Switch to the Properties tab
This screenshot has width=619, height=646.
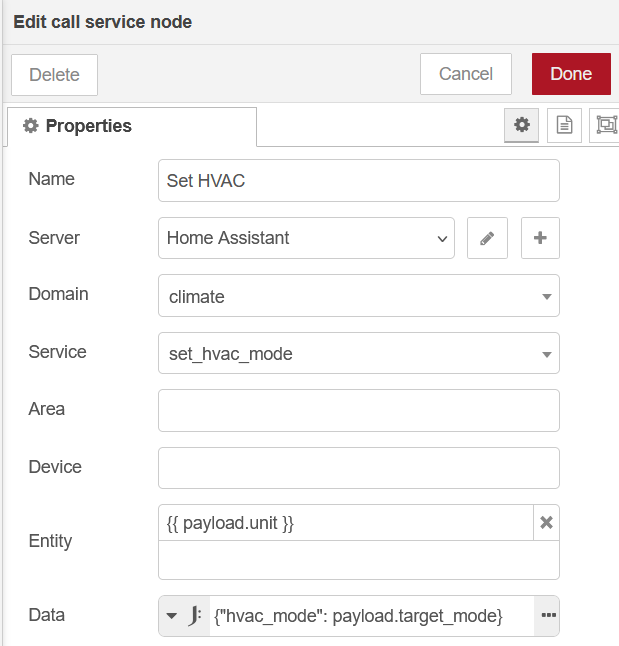point(131,126)
